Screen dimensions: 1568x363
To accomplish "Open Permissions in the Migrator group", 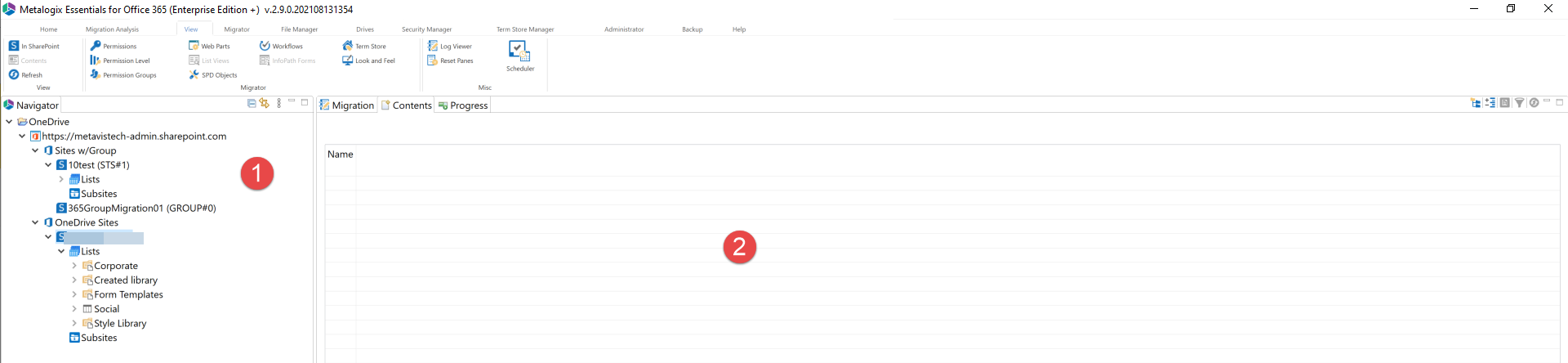I will [x=114, y=47].
